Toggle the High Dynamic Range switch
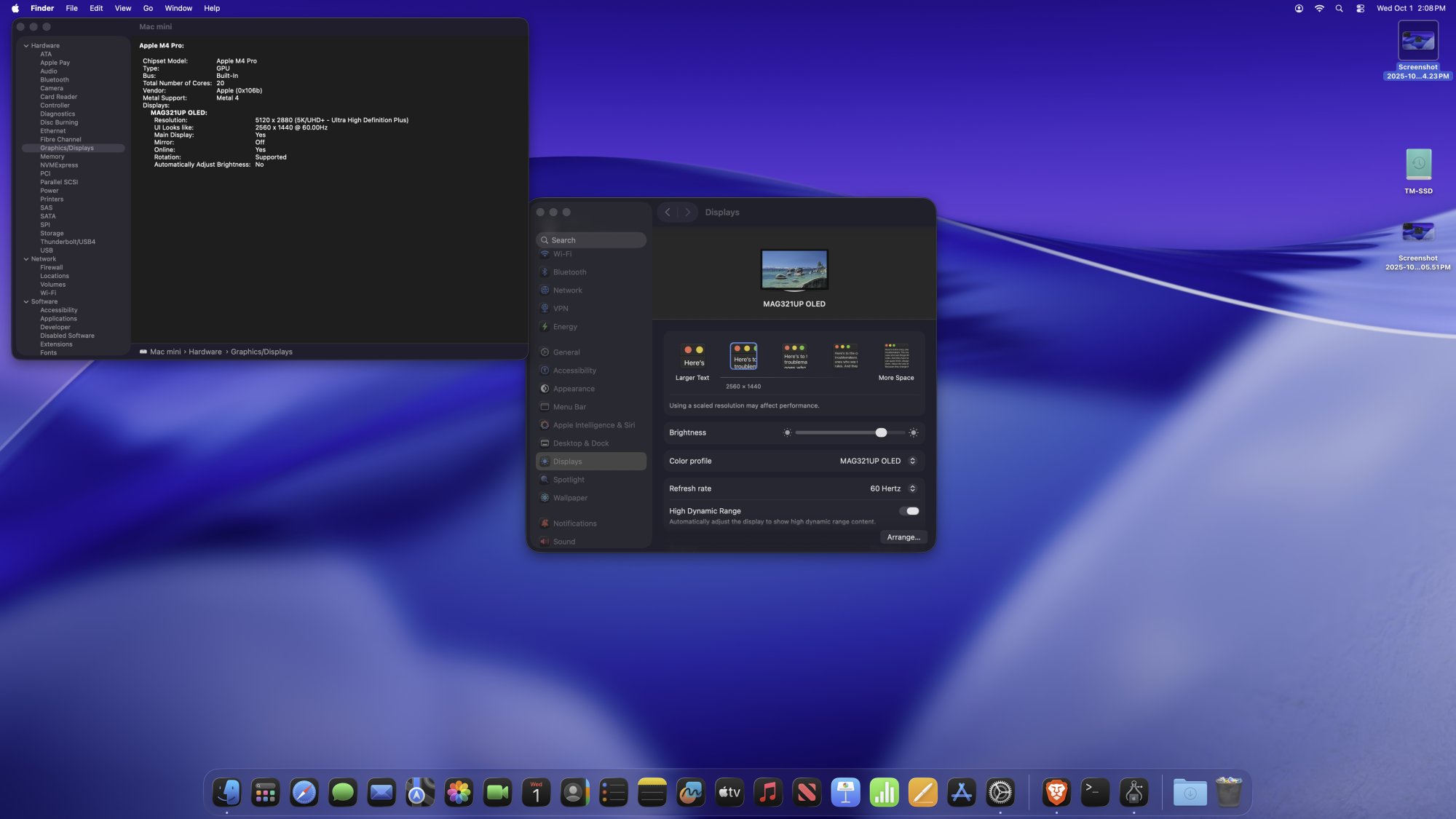This screenshot has width=1456, height=819. 909,511
